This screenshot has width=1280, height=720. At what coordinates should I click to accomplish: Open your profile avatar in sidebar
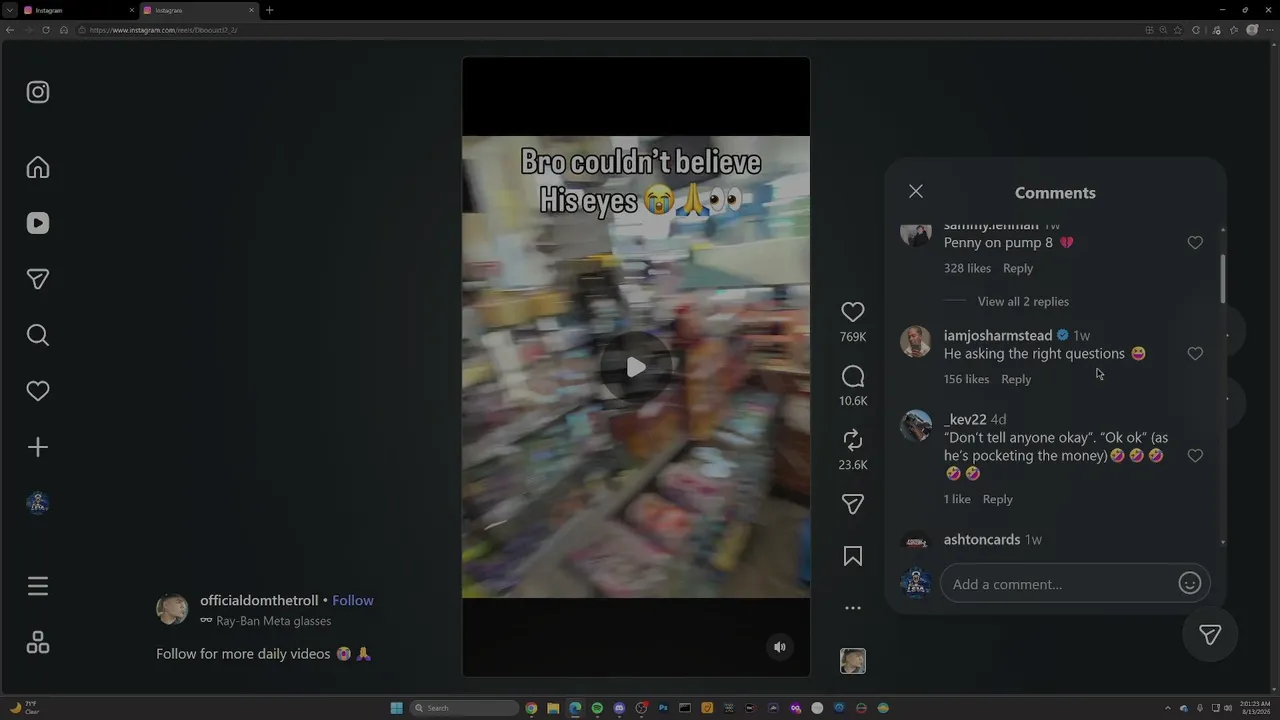(38, 503)
